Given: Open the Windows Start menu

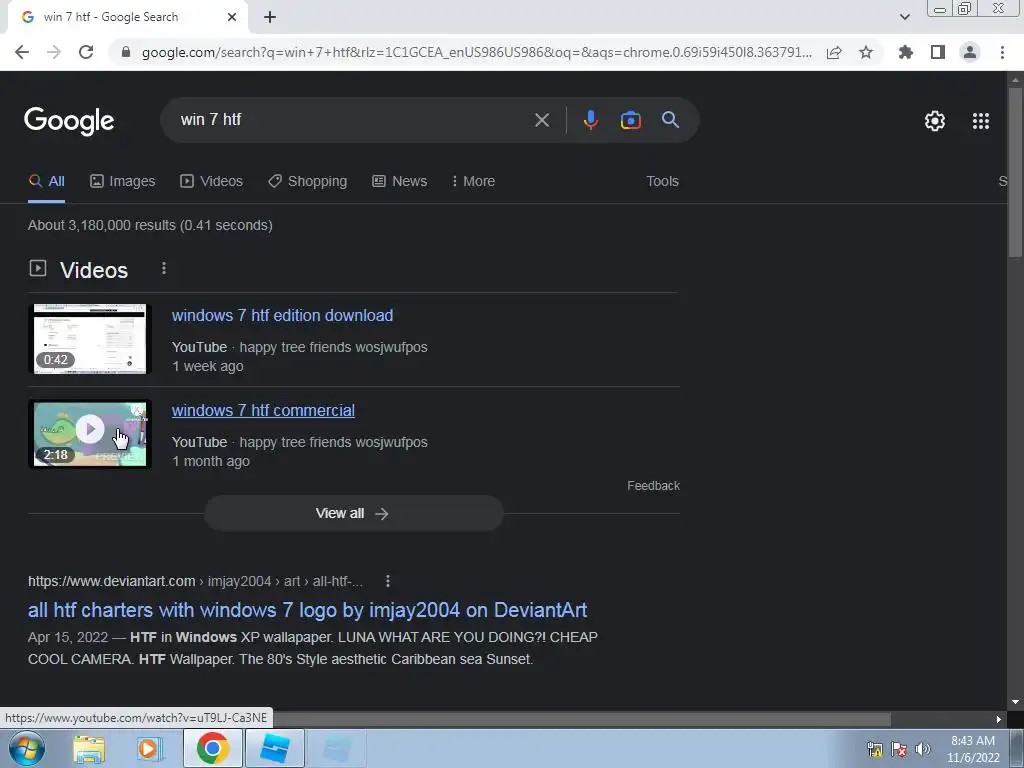Looking at the screenshot, I should (x=27, y=748).
